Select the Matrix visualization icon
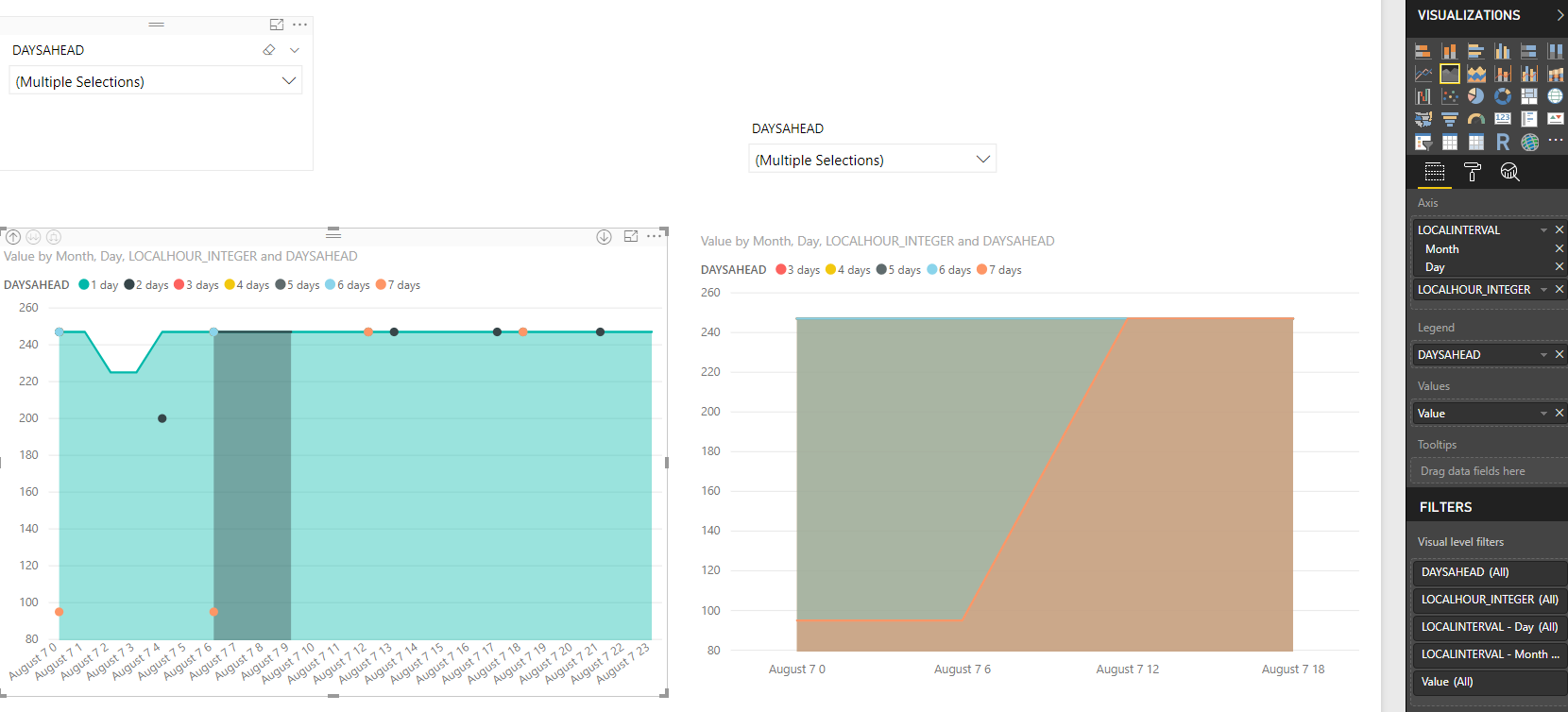 (x=1475, y=143)
